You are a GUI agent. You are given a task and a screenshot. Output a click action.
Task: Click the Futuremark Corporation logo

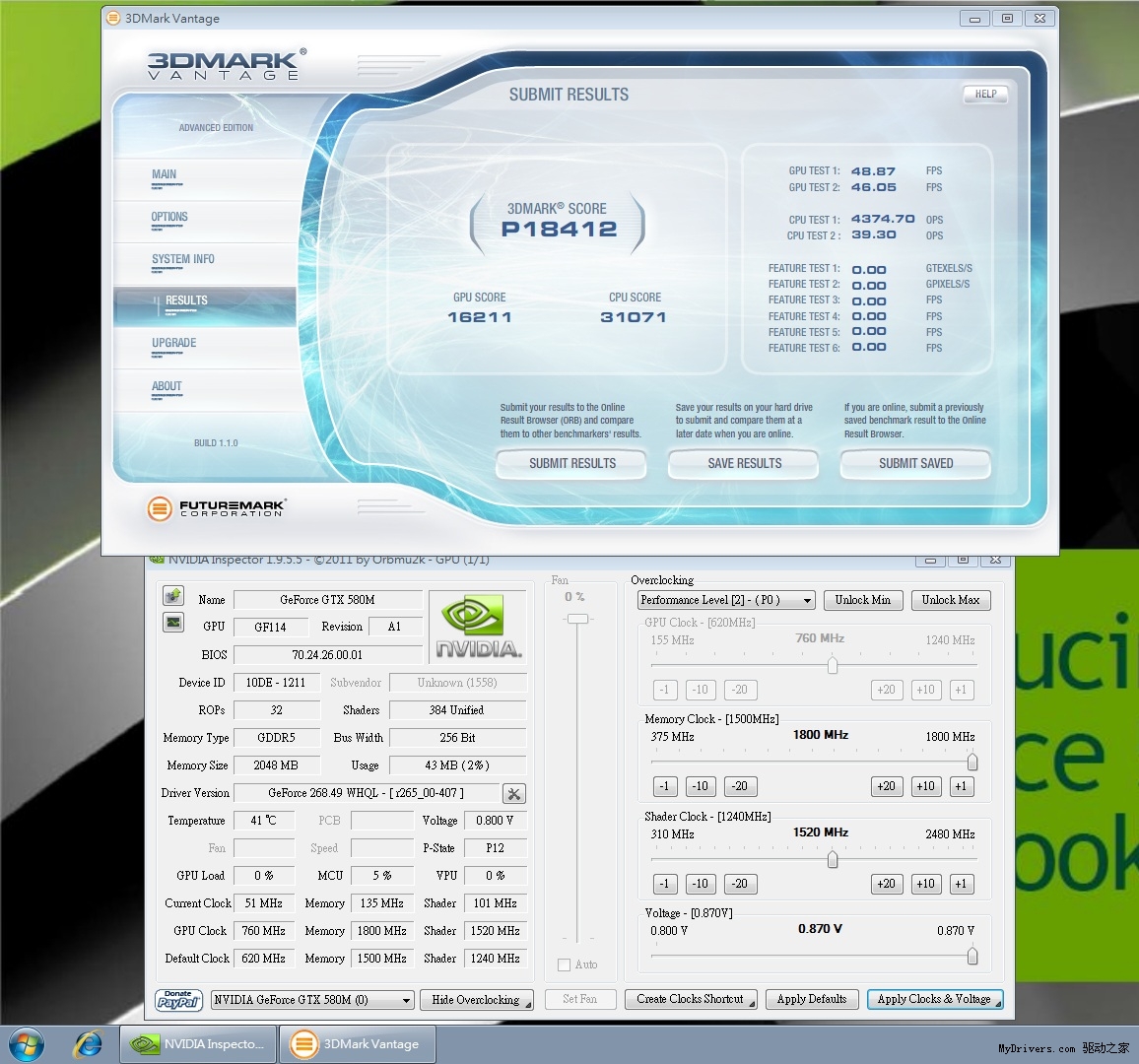[216, 508]
